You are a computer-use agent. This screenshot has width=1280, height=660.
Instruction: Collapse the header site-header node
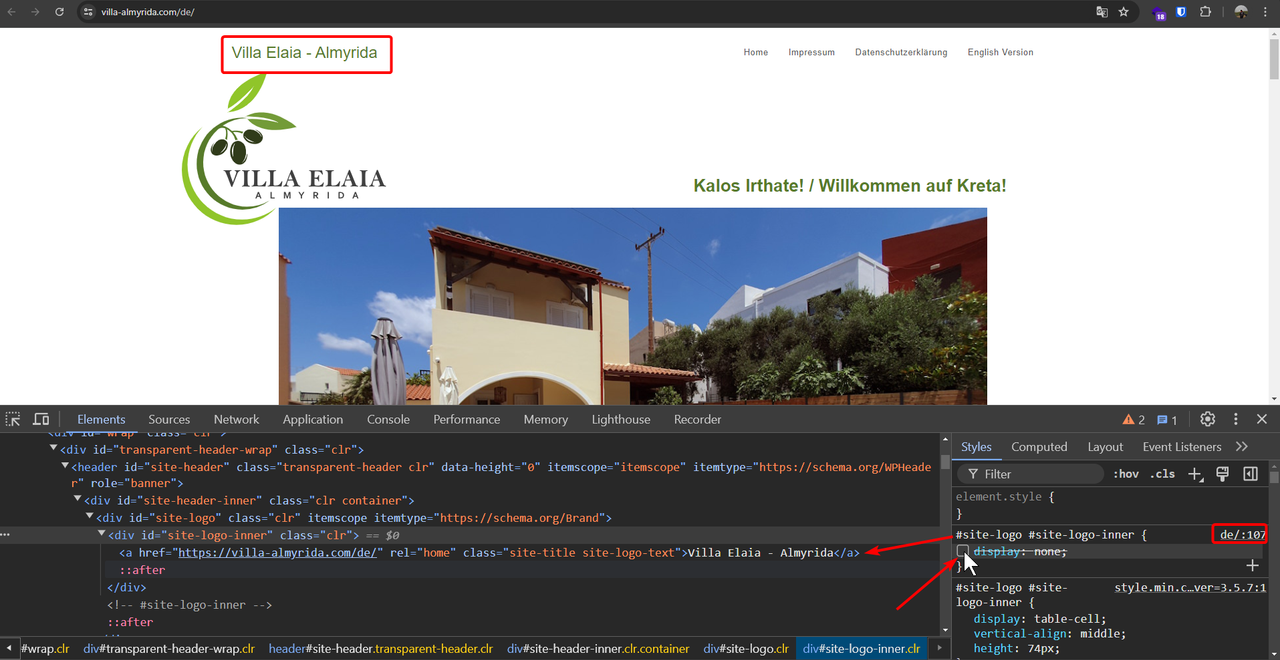coord(65,467)
